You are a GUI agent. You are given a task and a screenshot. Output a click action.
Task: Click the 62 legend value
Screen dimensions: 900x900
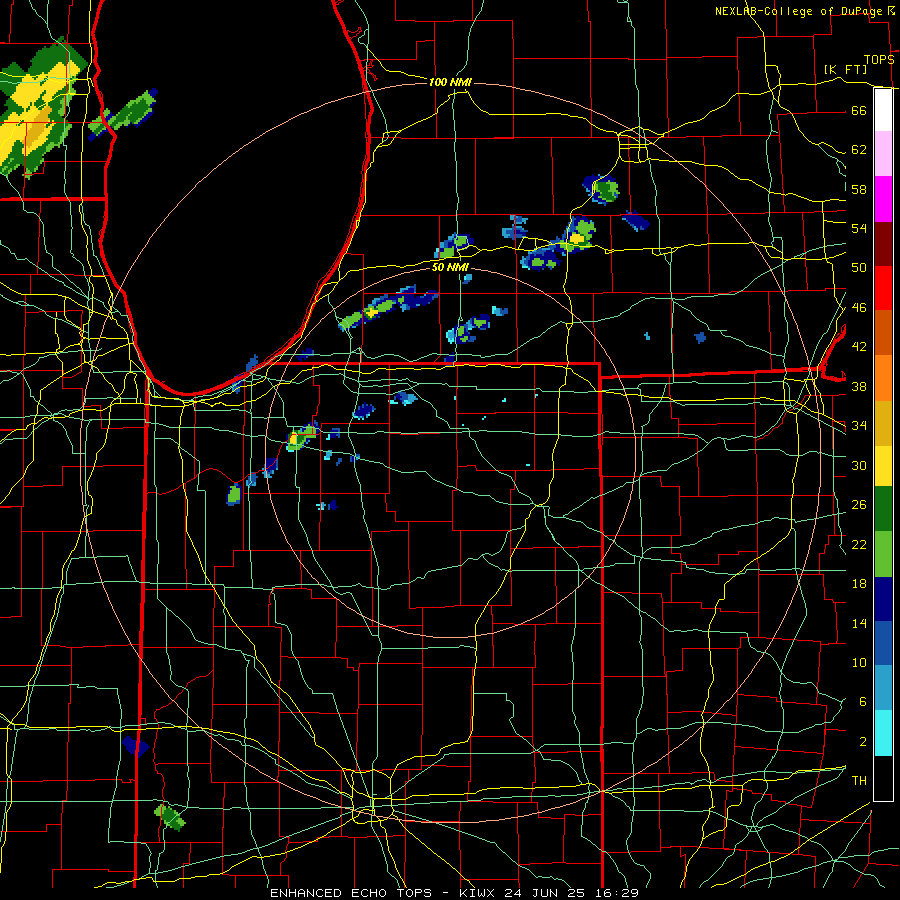pyautogui.click(x=859, y=150)
